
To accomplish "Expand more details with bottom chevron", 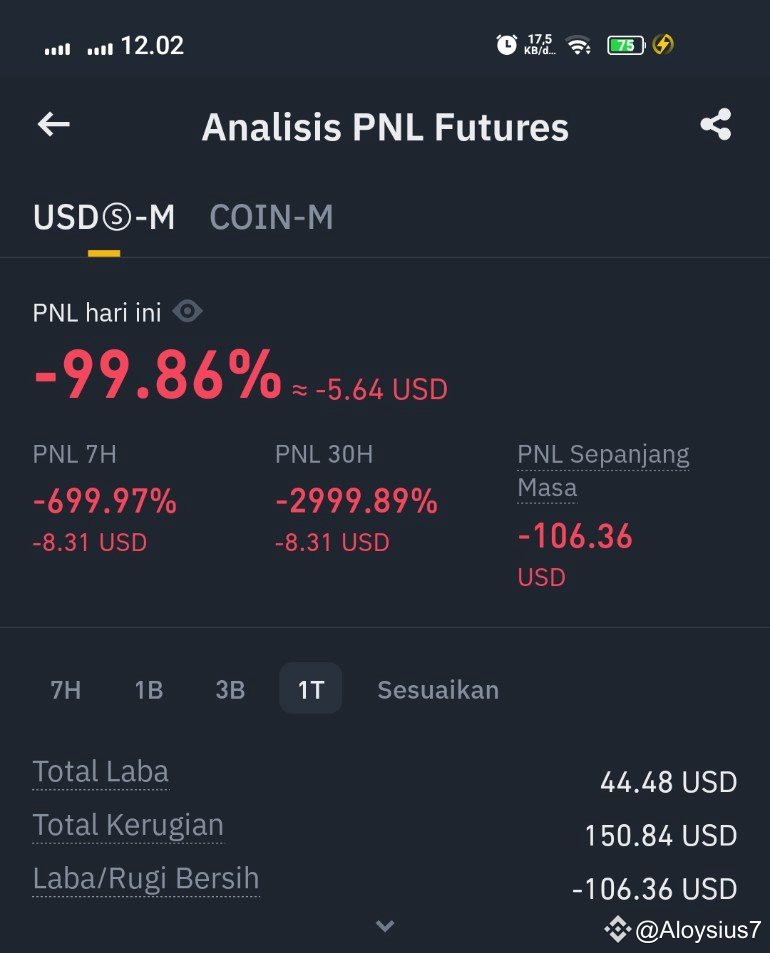I will [x=385, y=926].
